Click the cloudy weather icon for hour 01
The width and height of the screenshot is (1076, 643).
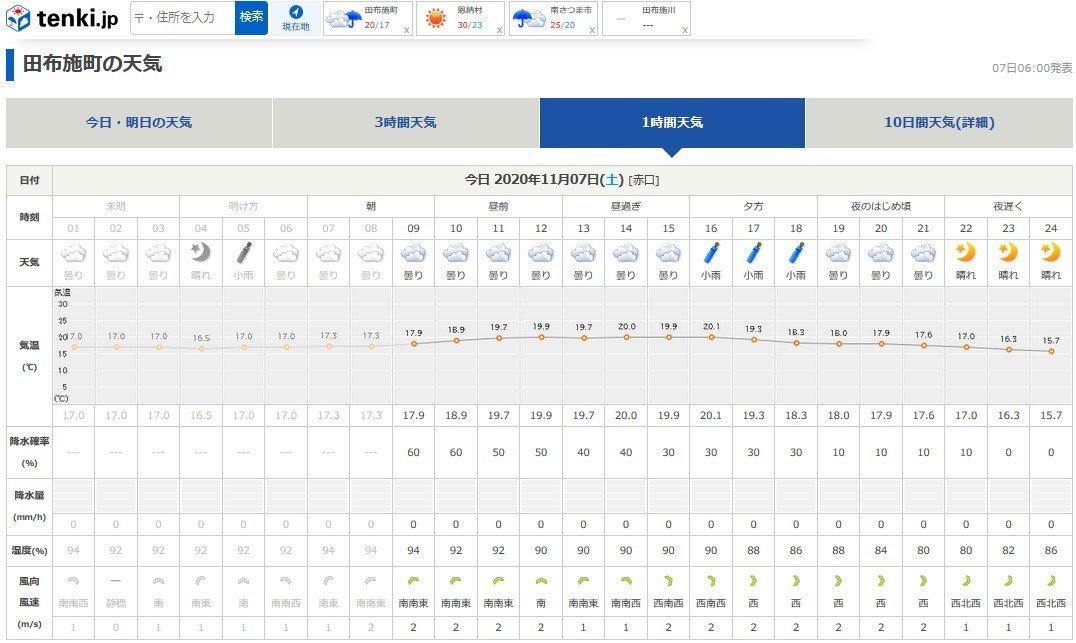pos(73,254)
